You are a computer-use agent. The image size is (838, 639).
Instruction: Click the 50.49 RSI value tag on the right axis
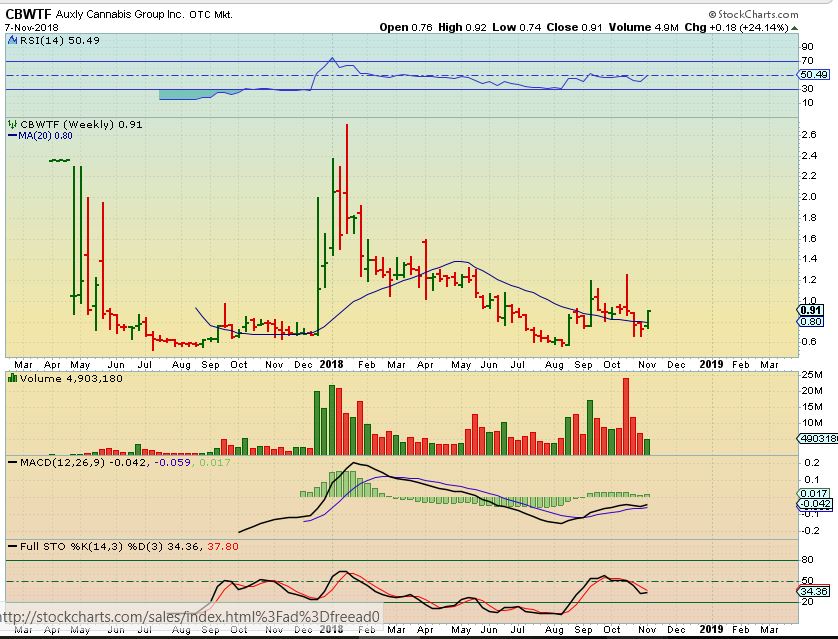click(x=814, y=75)
